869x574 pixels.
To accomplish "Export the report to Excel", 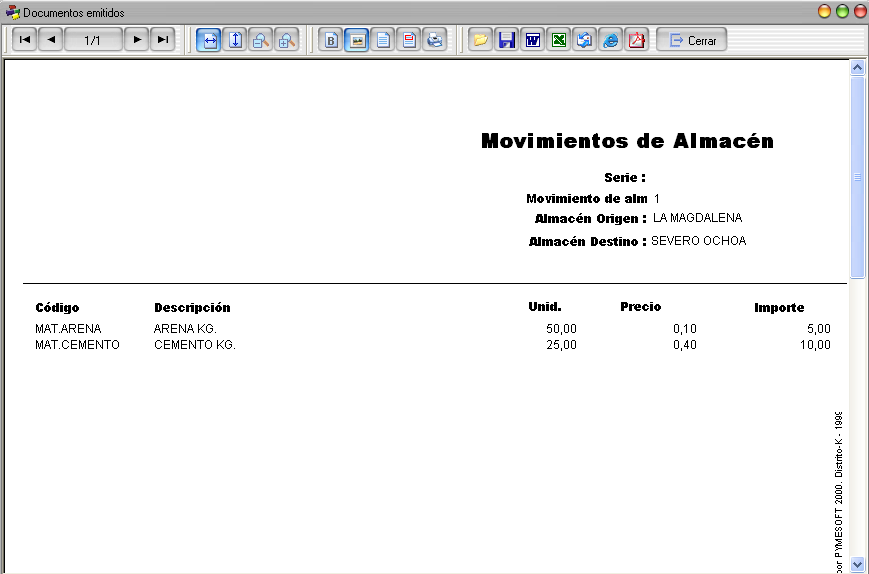I will 559,40.
